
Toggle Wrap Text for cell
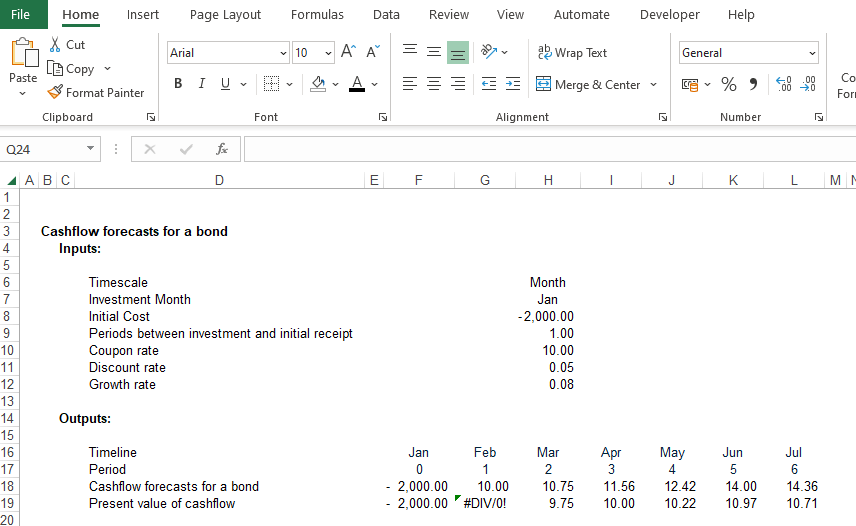point(572,53)
